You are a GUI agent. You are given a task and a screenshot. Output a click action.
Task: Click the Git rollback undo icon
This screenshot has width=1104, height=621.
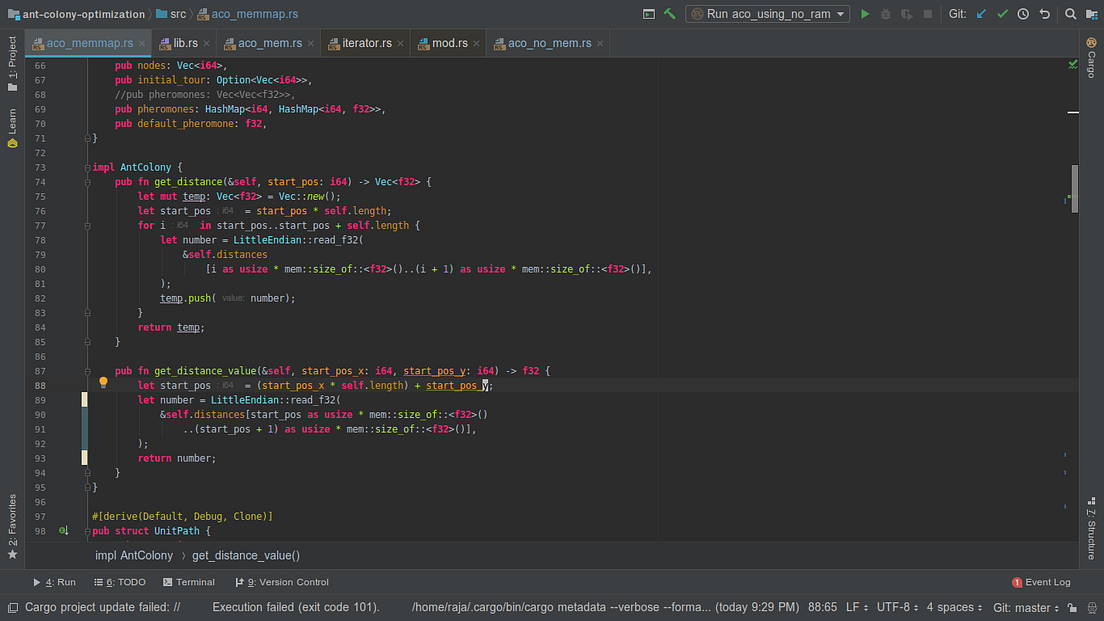coord(1045,14)
